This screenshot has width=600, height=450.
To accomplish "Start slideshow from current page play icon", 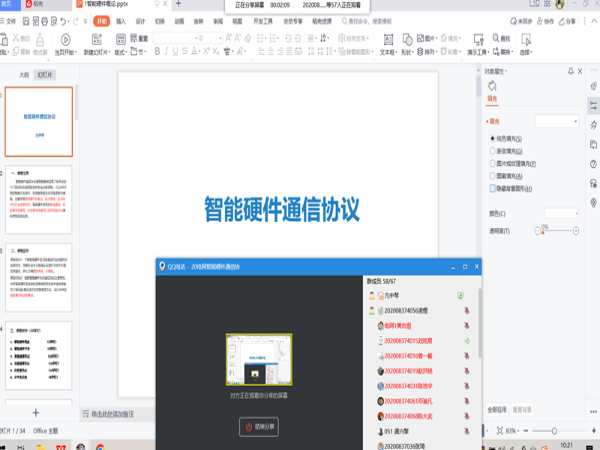I will [x=65, y=39].
